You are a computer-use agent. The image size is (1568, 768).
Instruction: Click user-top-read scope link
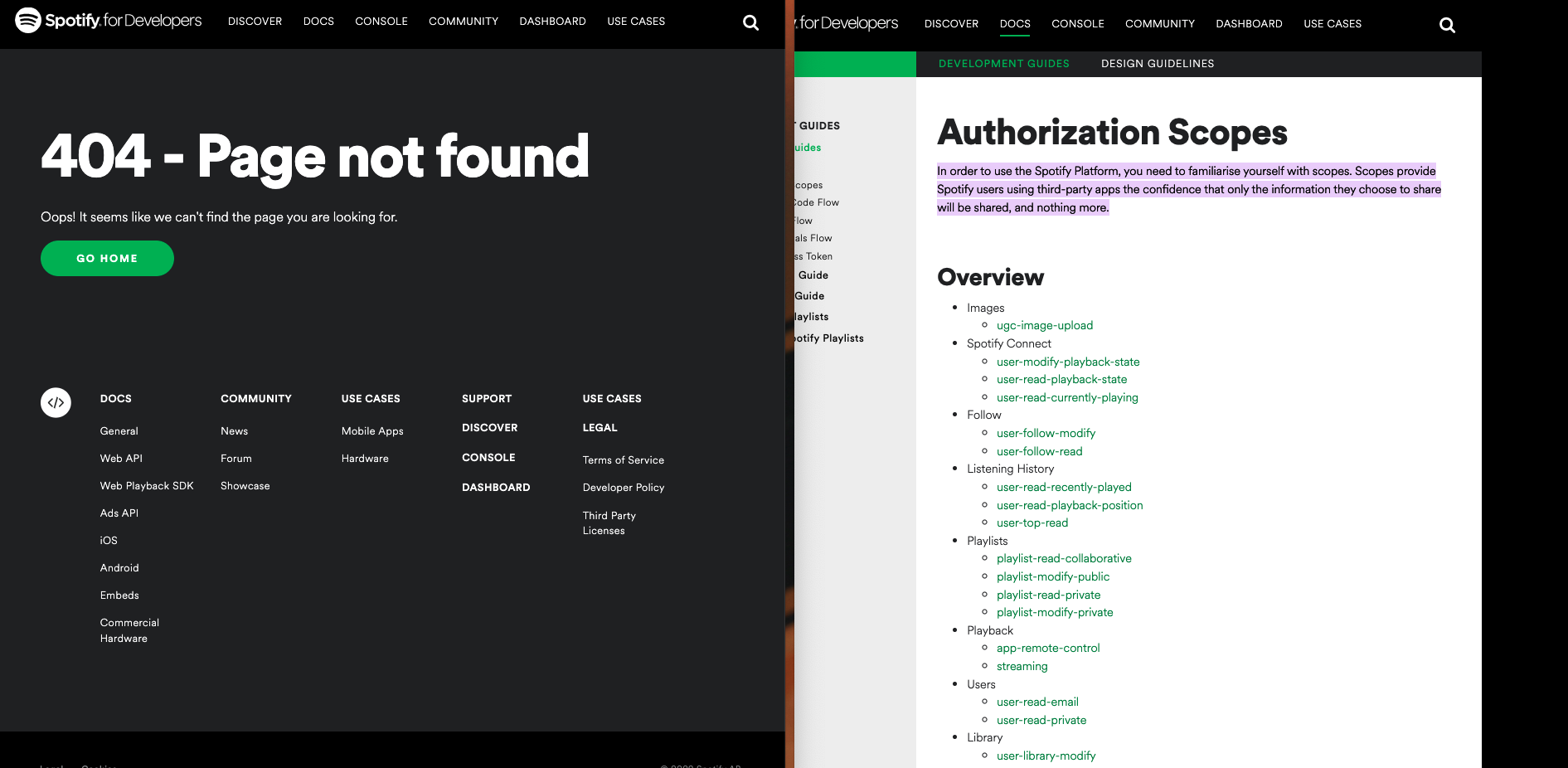click(x=1032, y=523)
